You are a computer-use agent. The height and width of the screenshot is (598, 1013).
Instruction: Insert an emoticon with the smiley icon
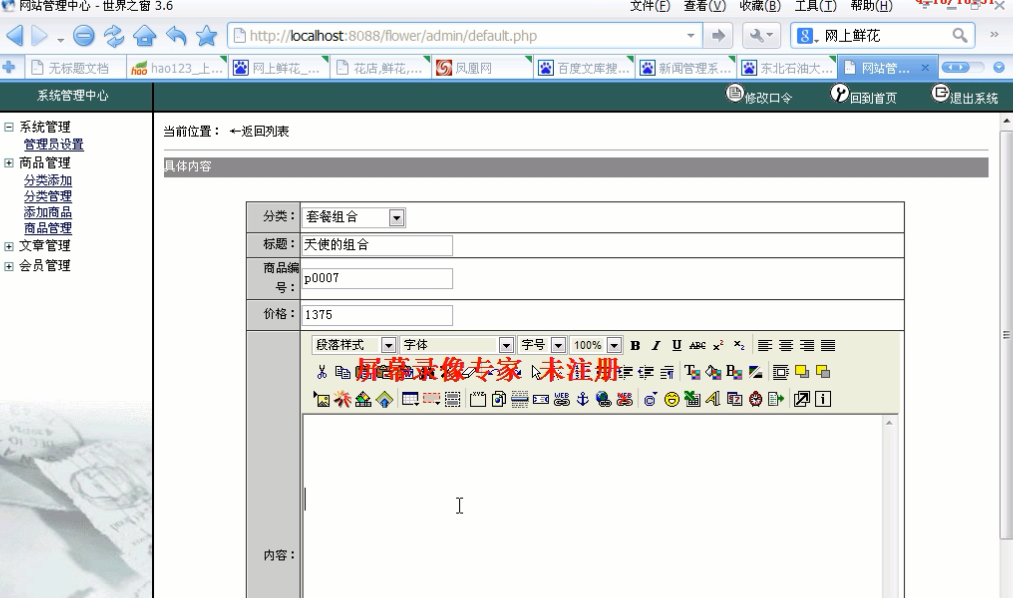[x=672, y=399]
